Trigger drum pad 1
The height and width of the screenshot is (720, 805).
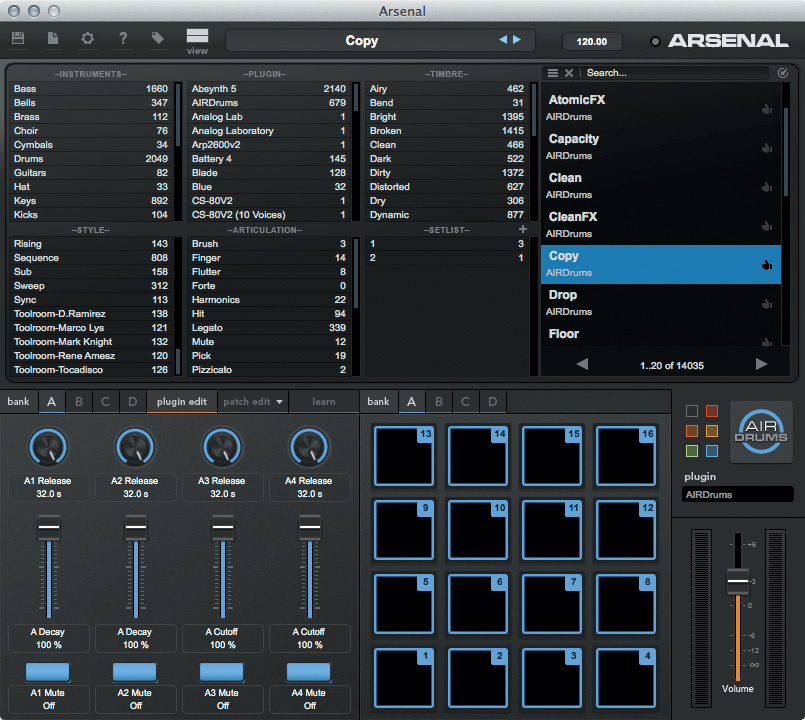pyautogui.click(x=404, y=678)
